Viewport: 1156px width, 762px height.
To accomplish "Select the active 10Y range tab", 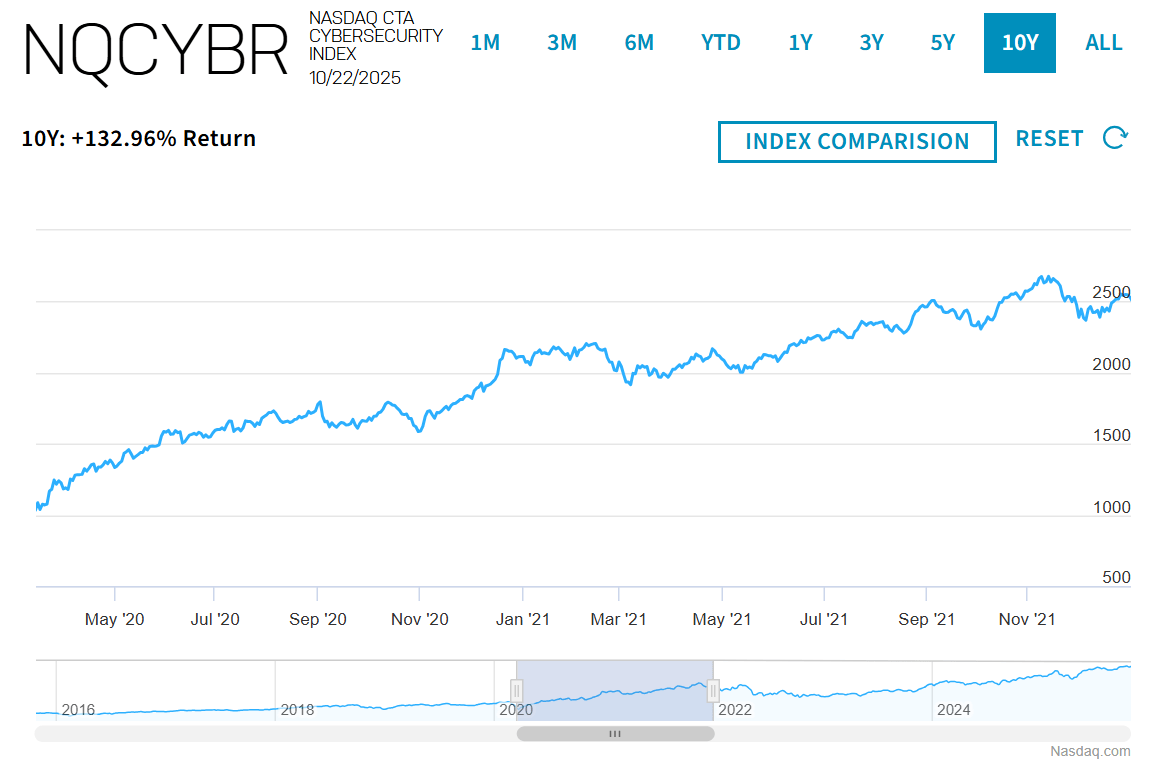I will click(1020, 43).
